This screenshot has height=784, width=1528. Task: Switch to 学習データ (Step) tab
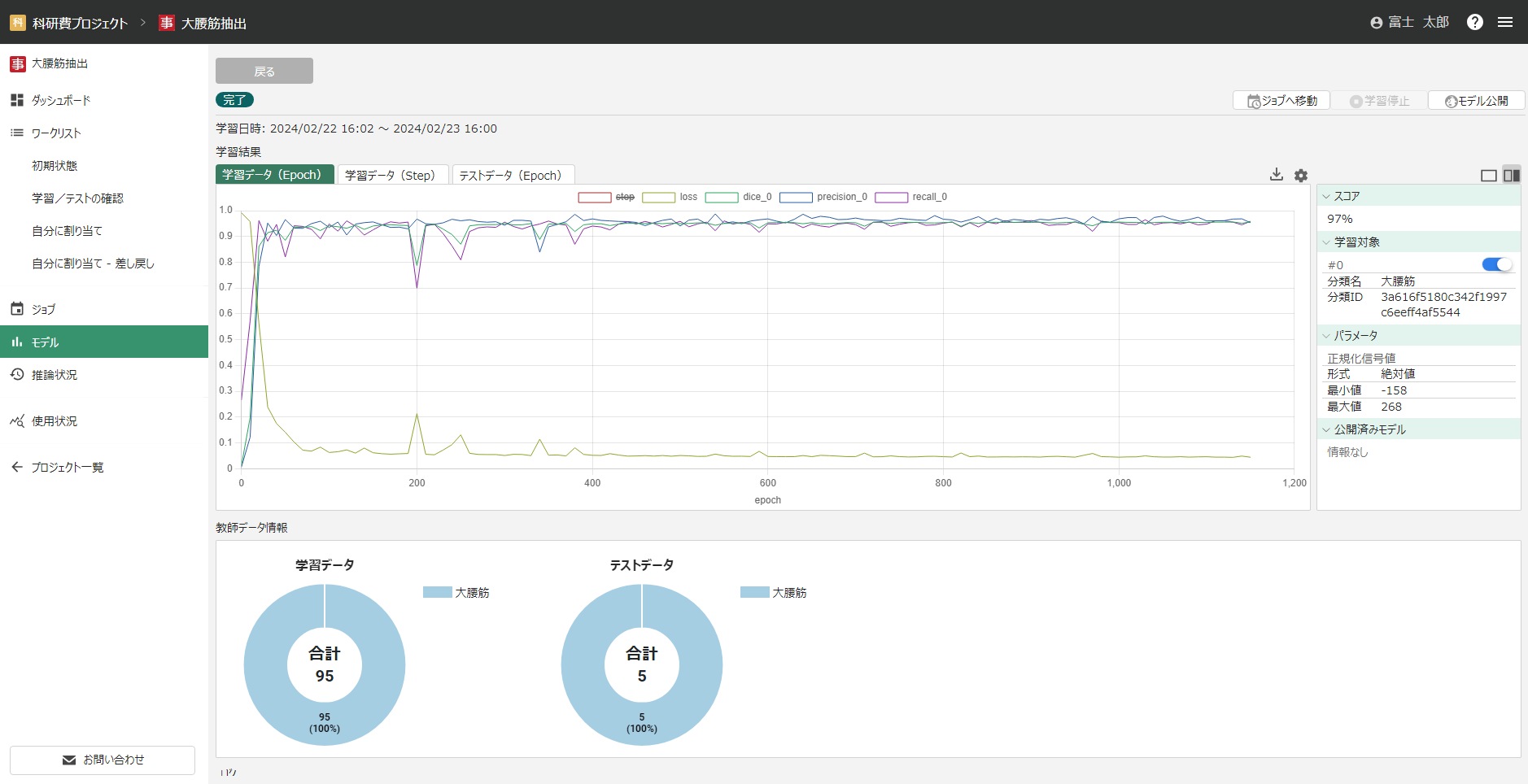pyautogui.click(x=391, y=175)
